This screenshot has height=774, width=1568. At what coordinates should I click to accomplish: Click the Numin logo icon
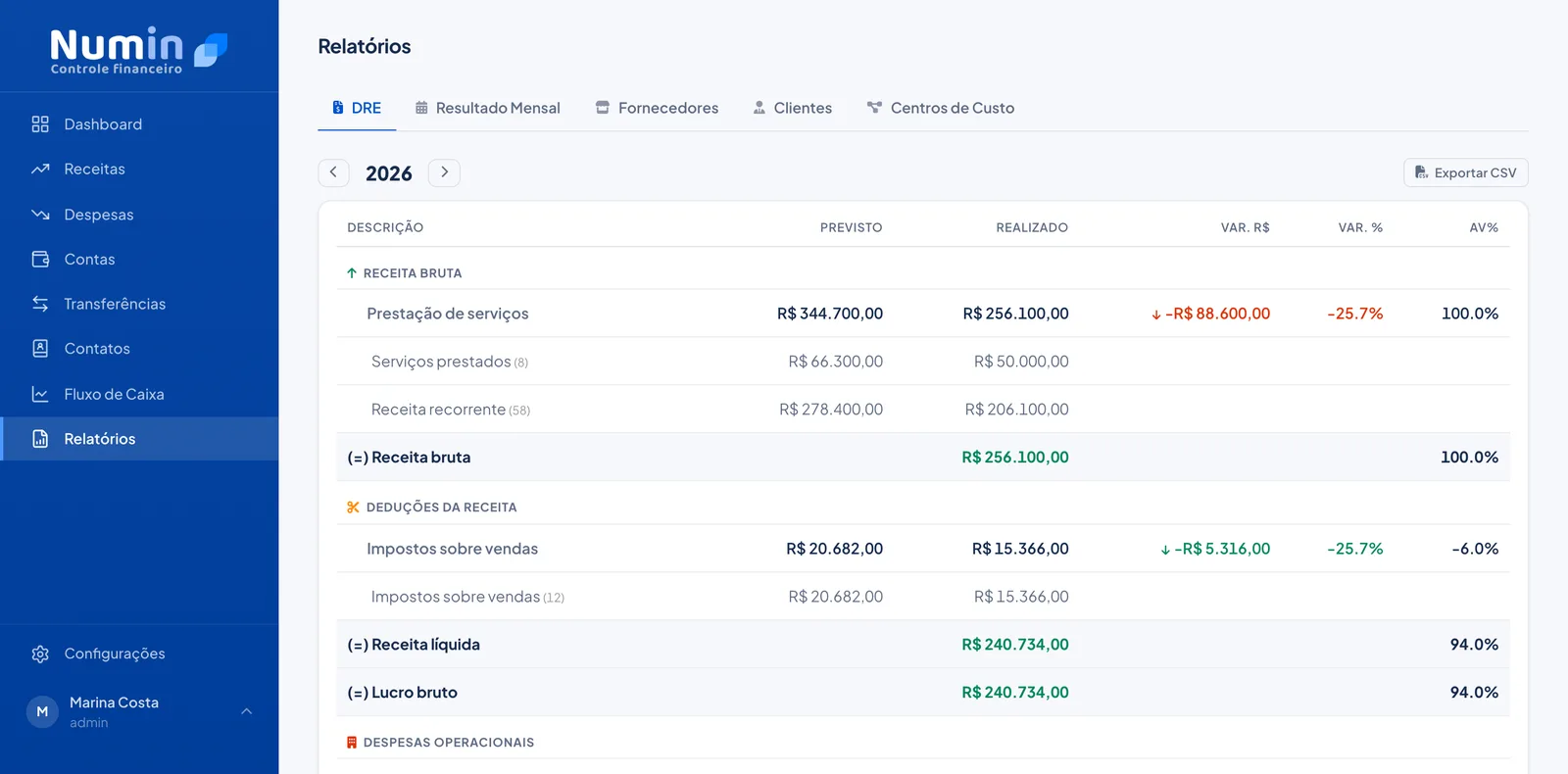point(211,50)
